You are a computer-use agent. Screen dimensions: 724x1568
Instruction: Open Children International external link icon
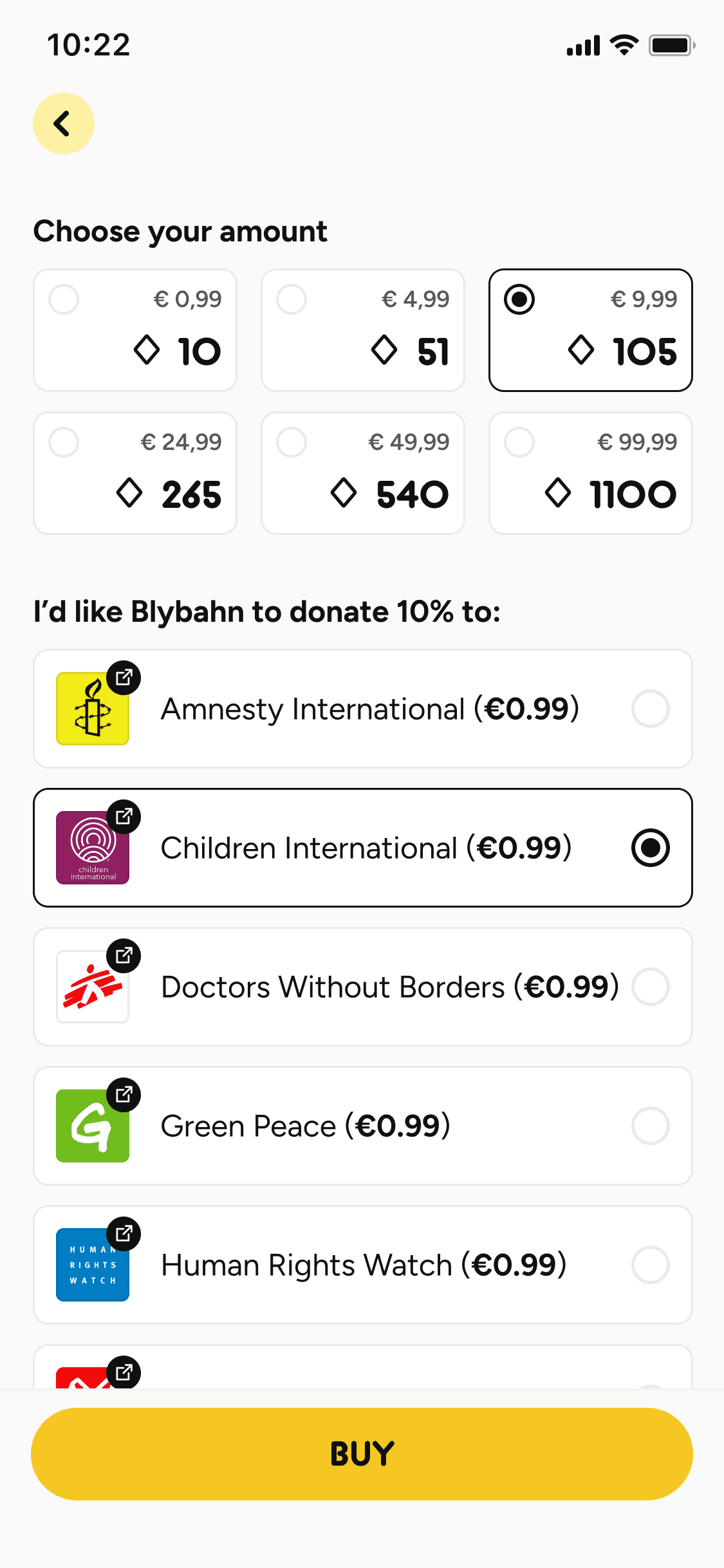[x=124, y=816]
